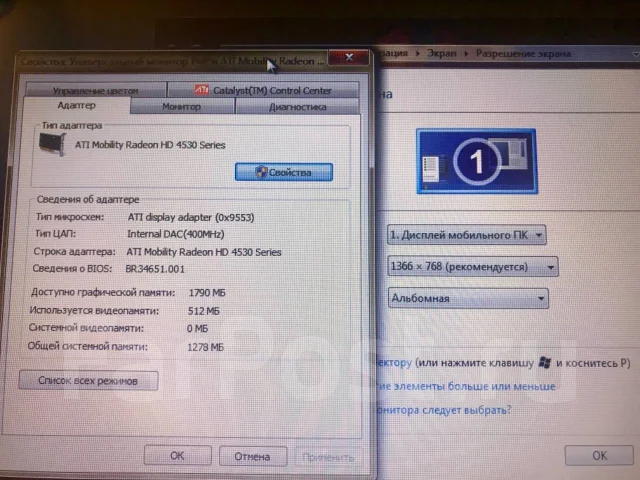The height and width of the screenshot is (480, 640).
Task: Click the shield icon on Свойства button
Action: point(261,172)
